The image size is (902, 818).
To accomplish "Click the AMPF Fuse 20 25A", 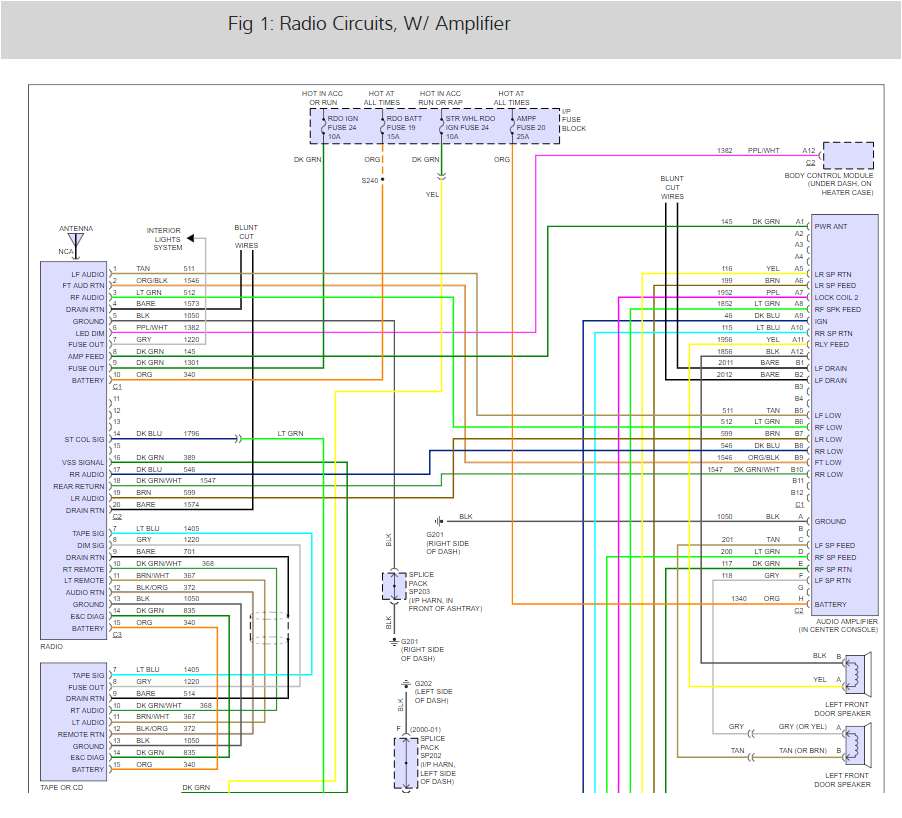I will [532, 125].
